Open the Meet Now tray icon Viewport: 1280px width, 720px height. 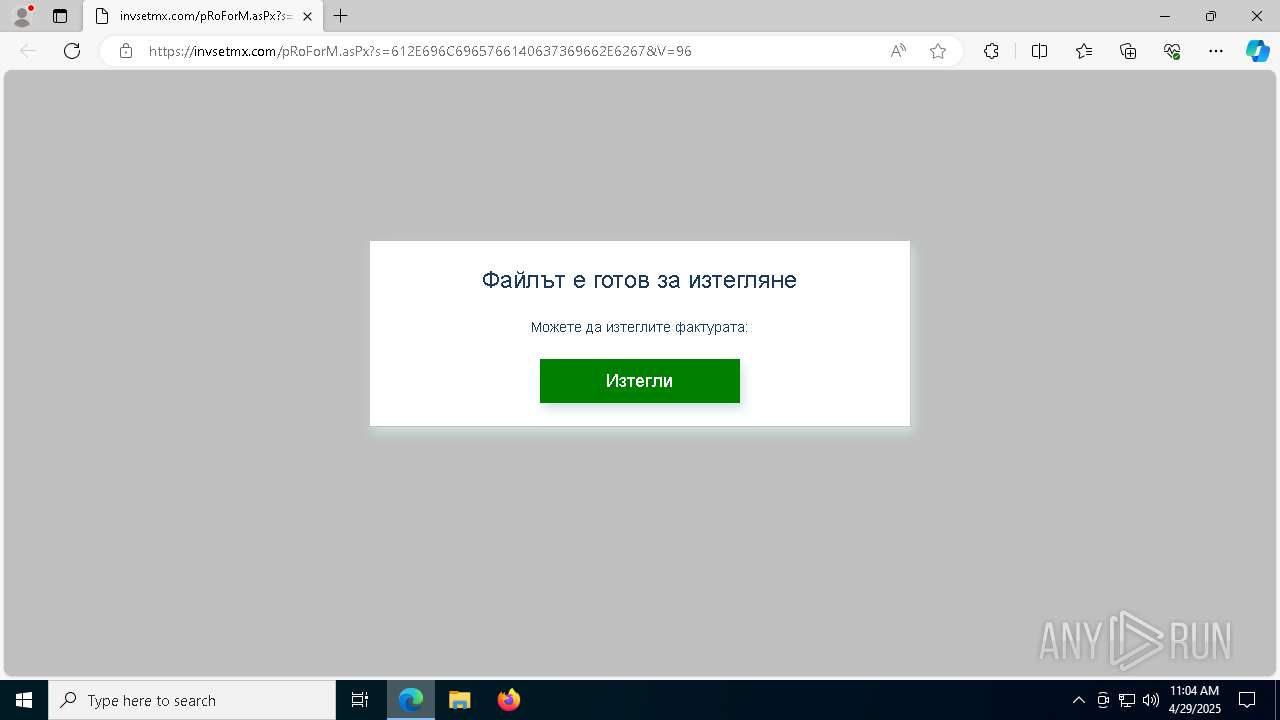tap(1103, 700)
